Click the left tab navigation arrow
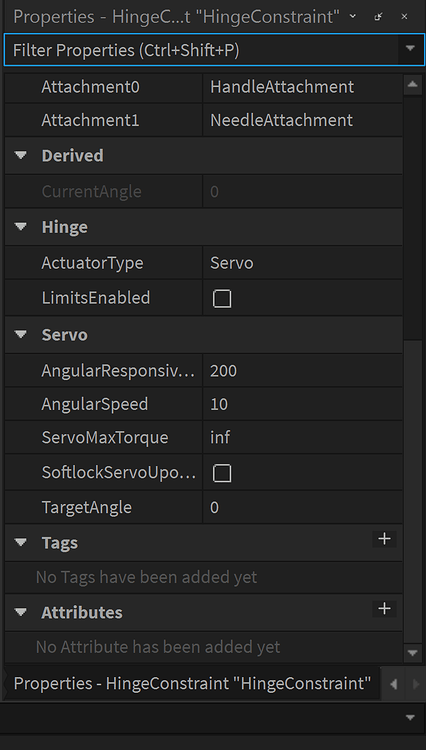The height and width of the screenshot is (750, 426). (x=393, y=684)
